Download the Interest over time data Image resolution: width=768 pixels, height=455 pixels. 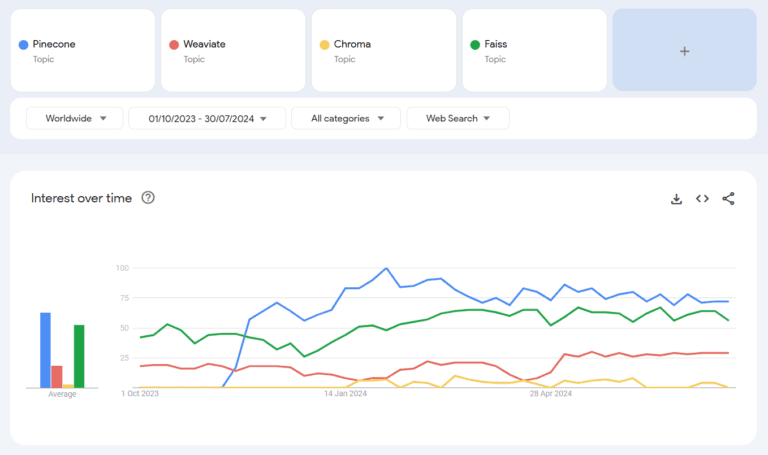coord(676,199)
